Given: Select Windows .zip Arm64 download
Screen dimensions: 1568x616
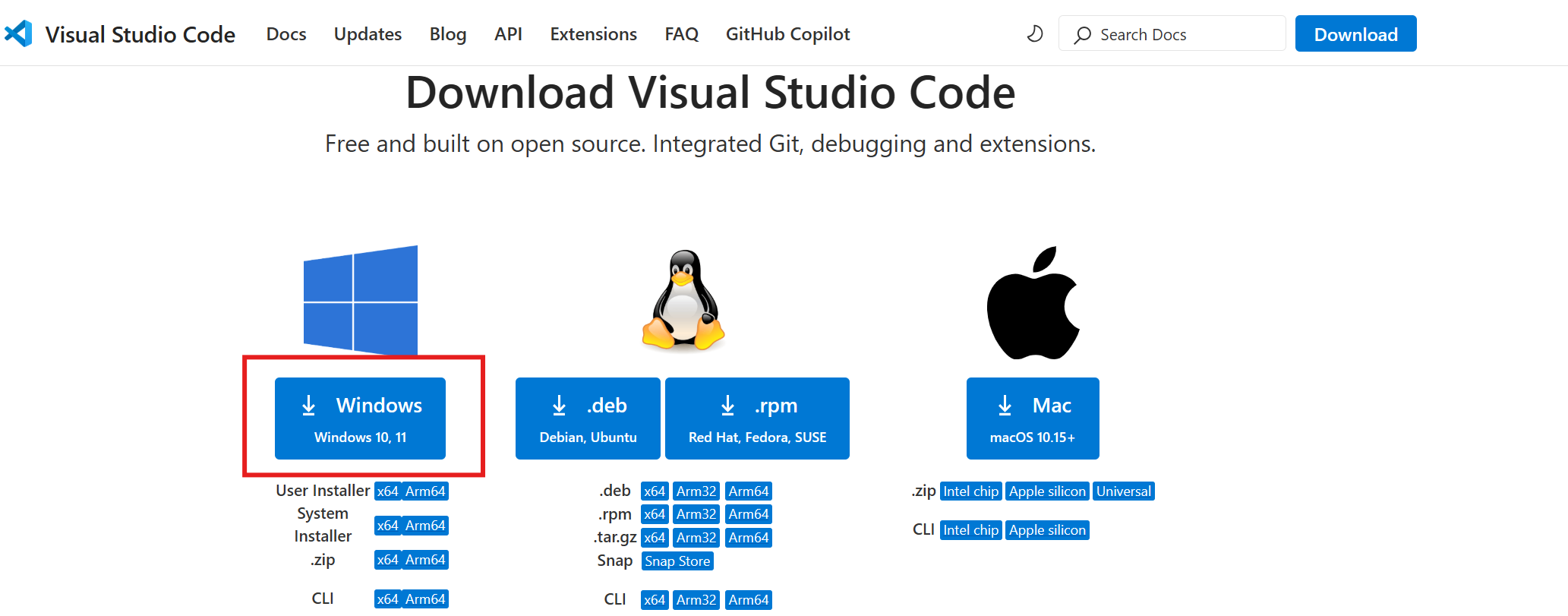Looking at the screenshot, I should [425, 560].
